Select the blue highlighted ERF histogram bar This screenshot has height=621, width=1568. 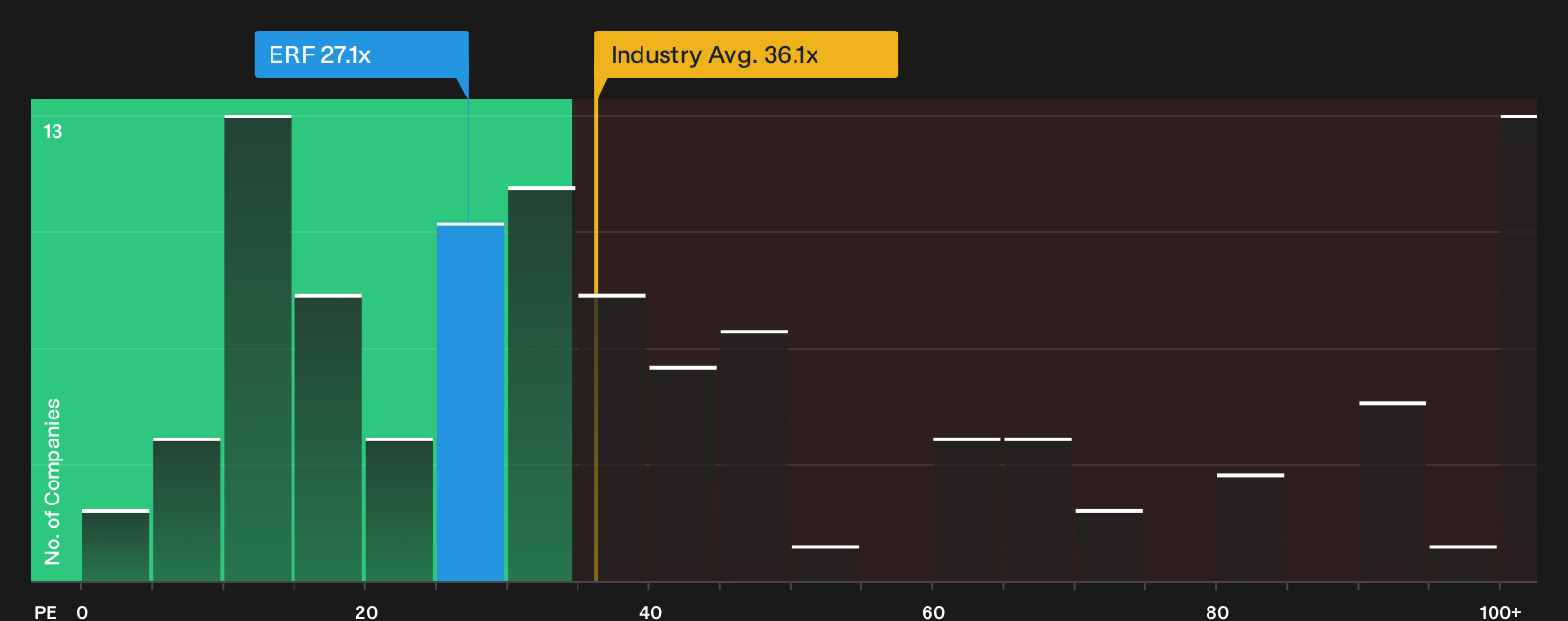(x=470, y=402)
